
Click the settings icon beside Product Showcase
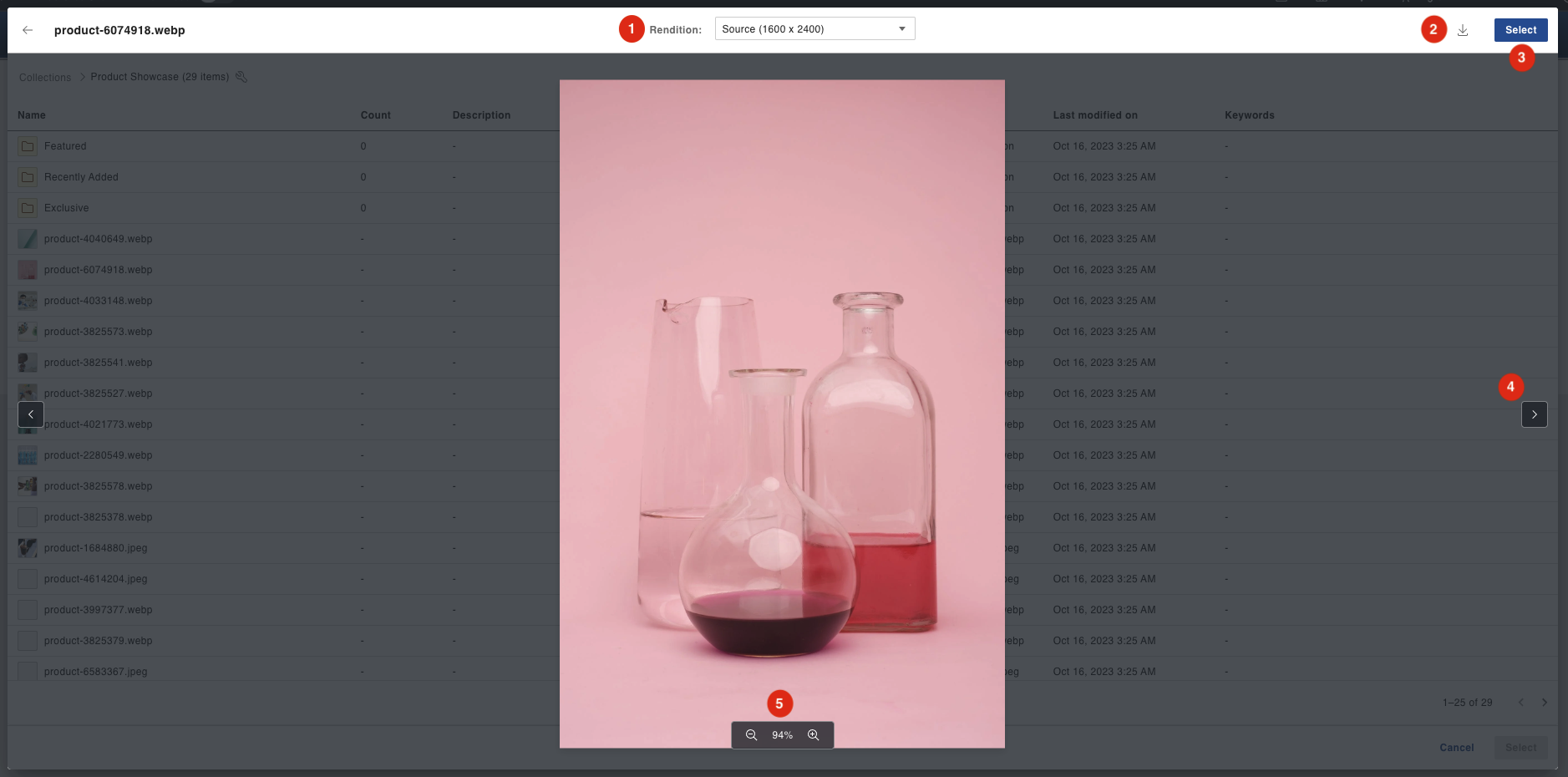pos(241,77)
